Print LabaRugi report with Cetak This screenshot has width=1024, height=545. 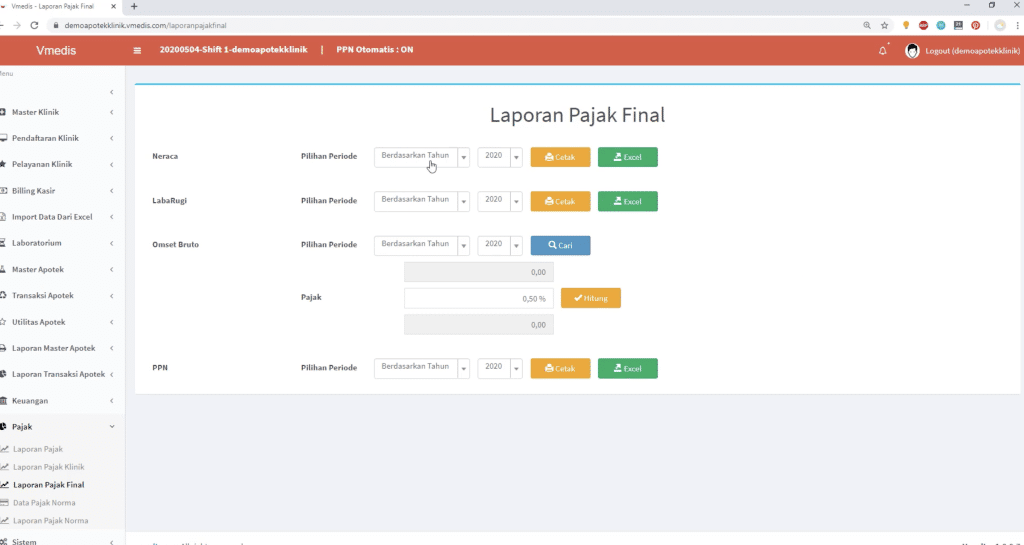(x=560, y=202)
